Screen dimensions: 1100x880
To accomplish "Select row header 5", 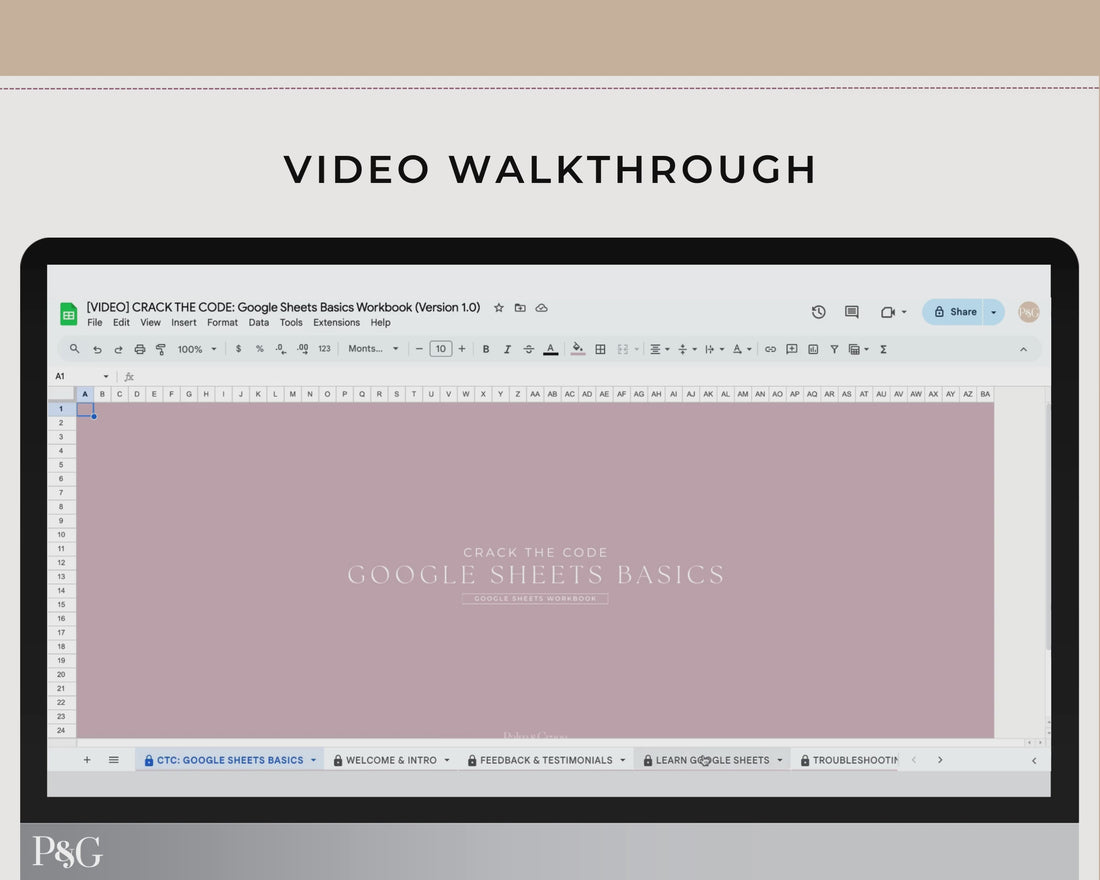I will (x=61, y=465).
